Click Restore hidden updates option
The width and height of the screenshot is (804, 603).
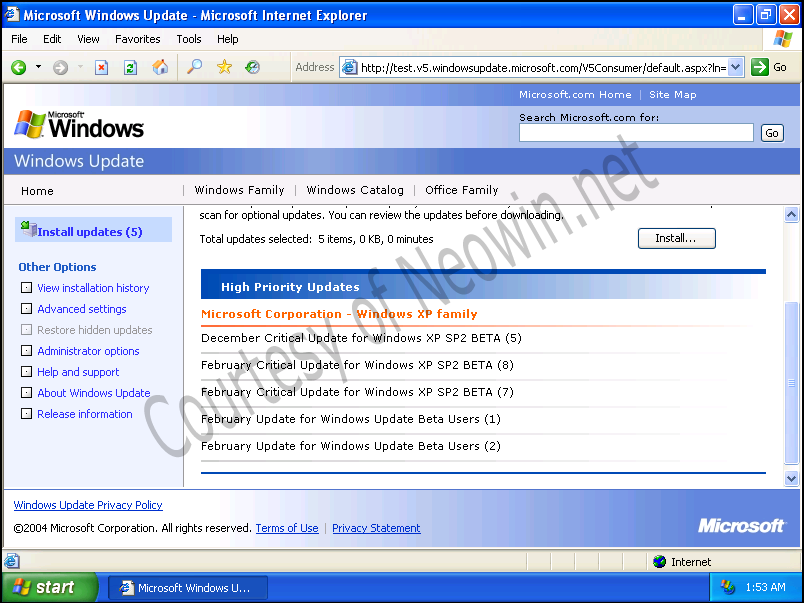pos(94,330)
